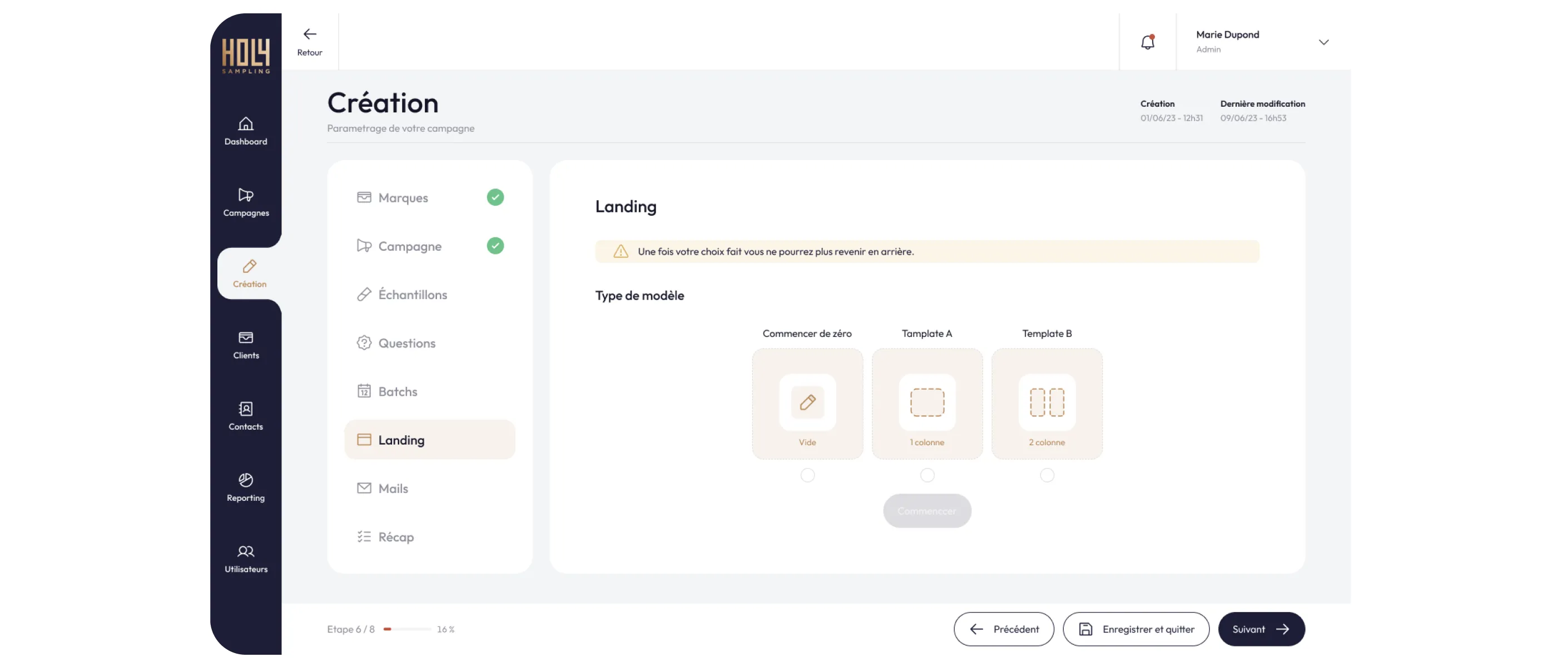Click the Suivant button

[1261, 629]
